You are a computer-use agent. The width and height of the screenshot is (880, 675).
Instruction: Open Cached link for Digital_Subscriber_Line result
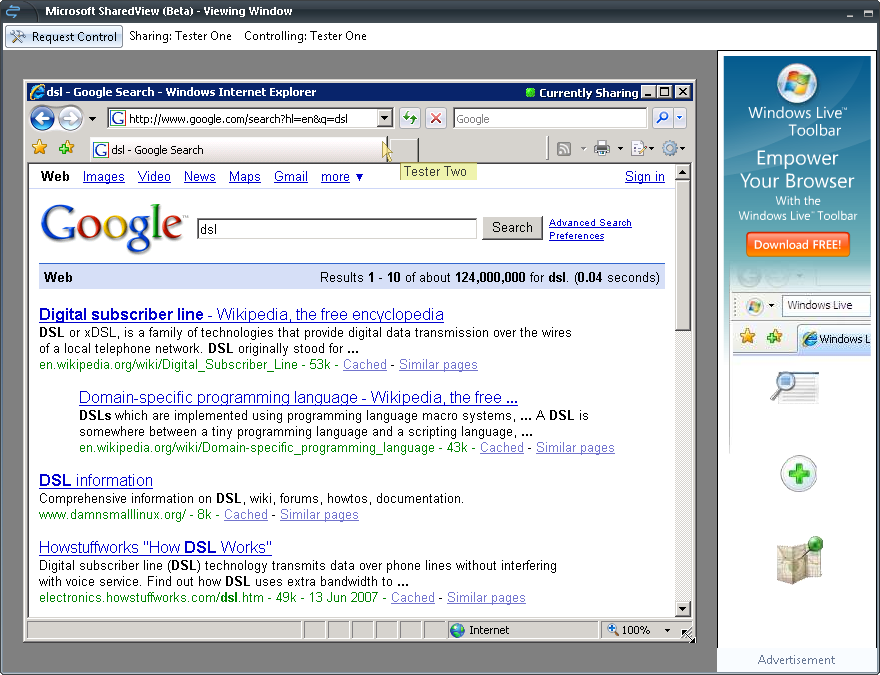point(365,365)
